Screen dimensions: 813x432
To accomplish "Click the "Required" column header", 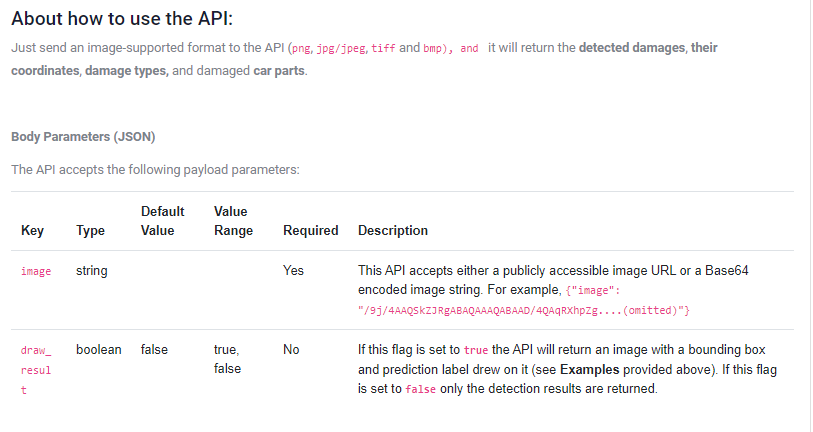I will point(310,231).
